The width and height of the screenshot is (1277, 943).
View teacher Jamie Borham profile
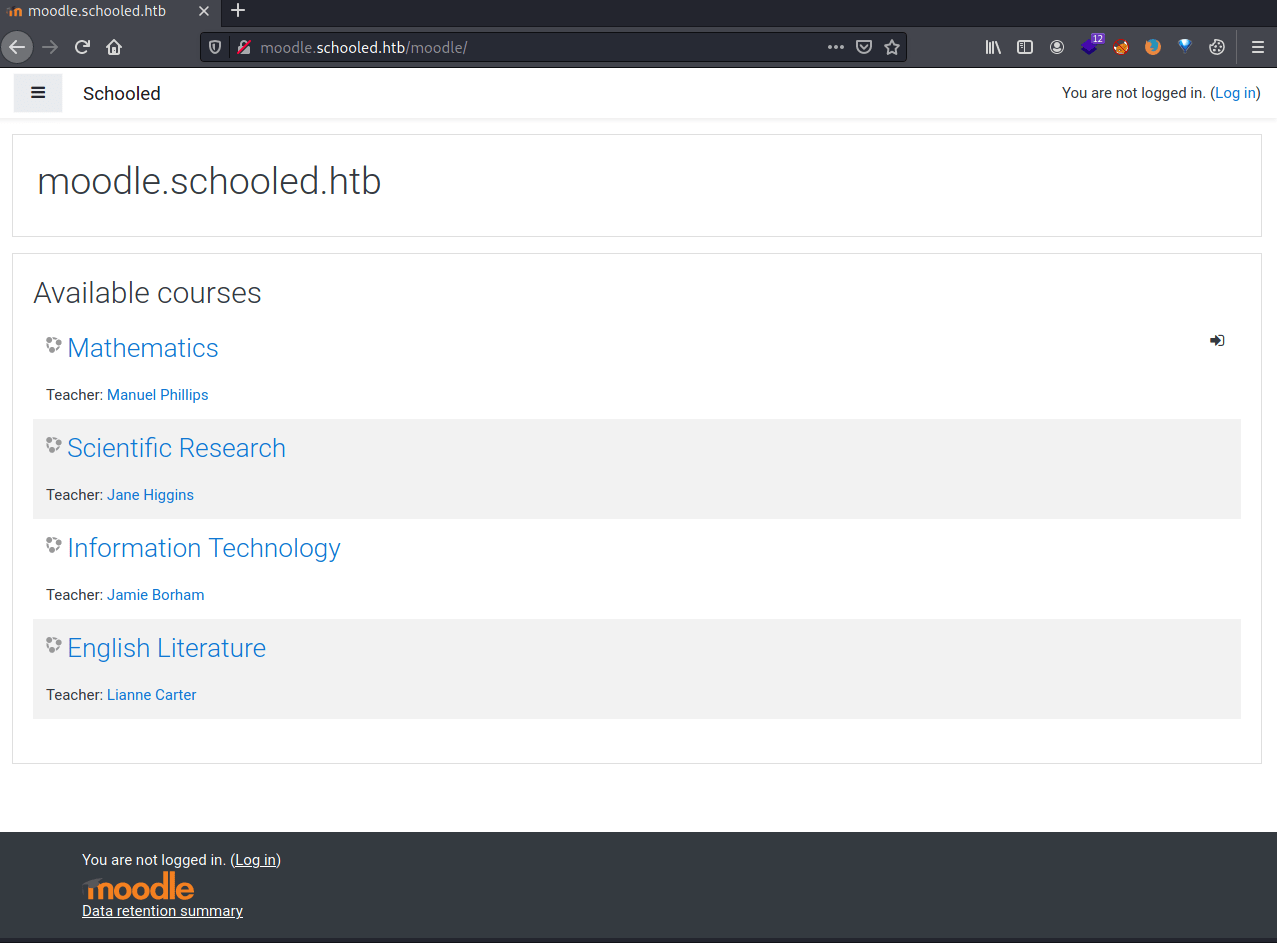click(155, 595)
